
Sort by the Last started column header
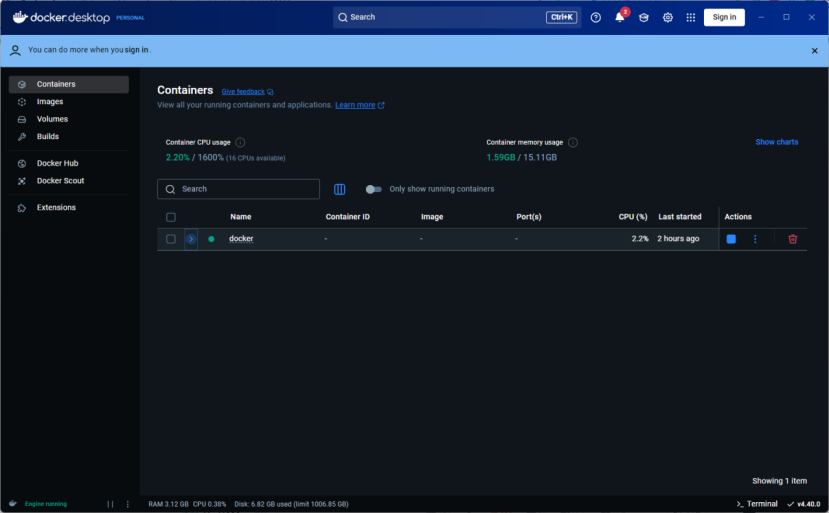click(679, 217)
